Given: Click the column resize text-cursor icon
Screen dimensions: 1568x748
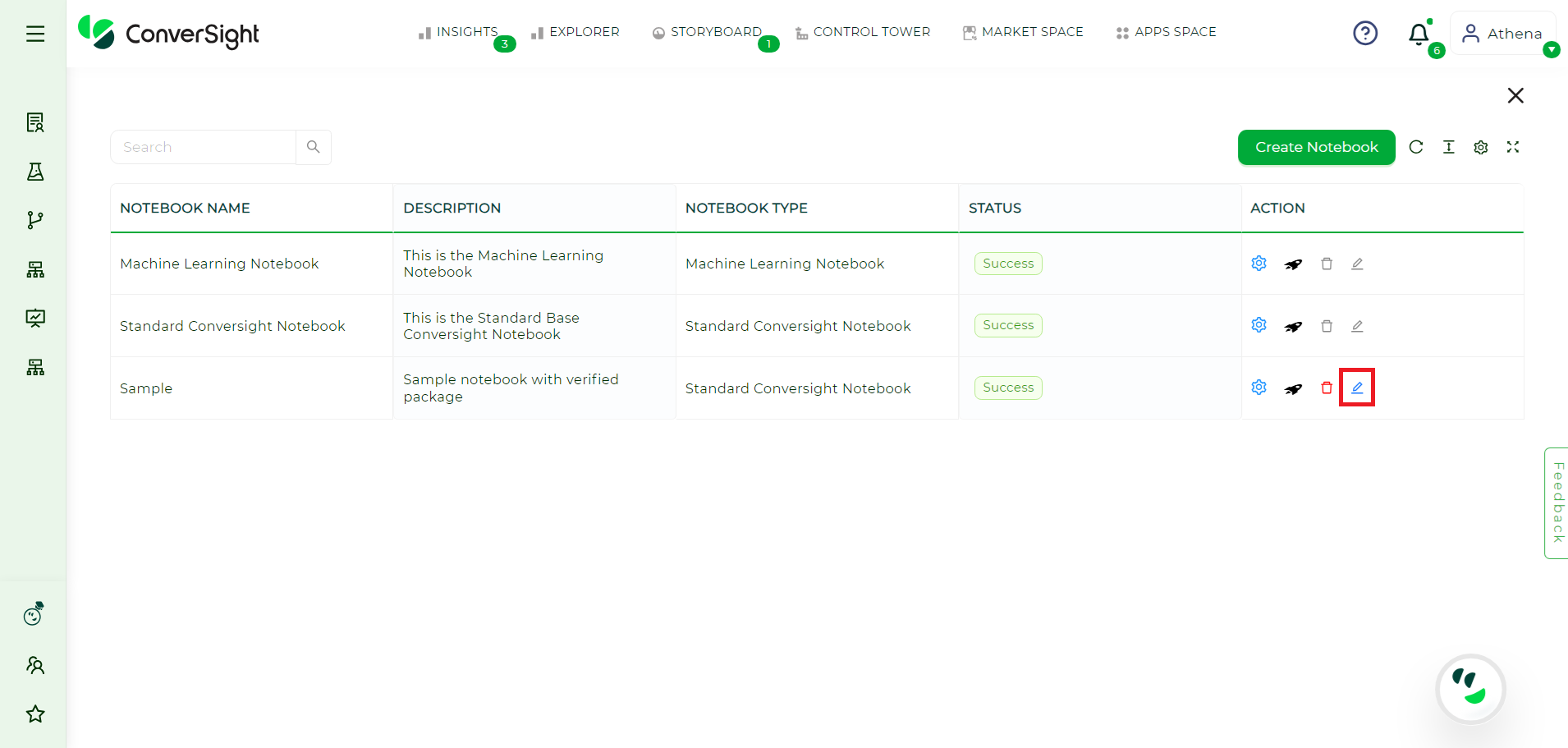Looking at the screenshot, I should 1449,147.
